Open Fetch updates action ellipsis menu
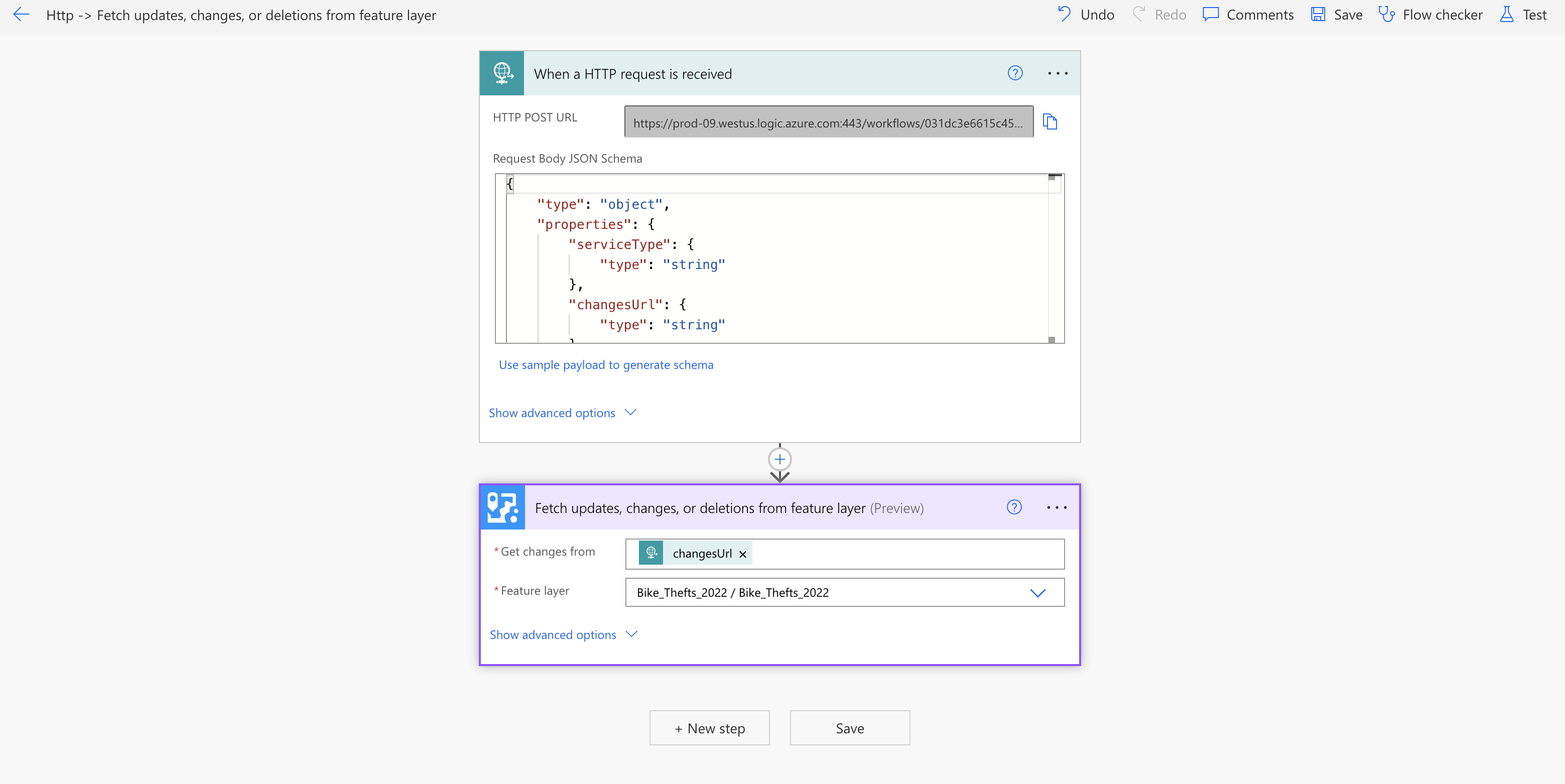 pos(1057,507)
